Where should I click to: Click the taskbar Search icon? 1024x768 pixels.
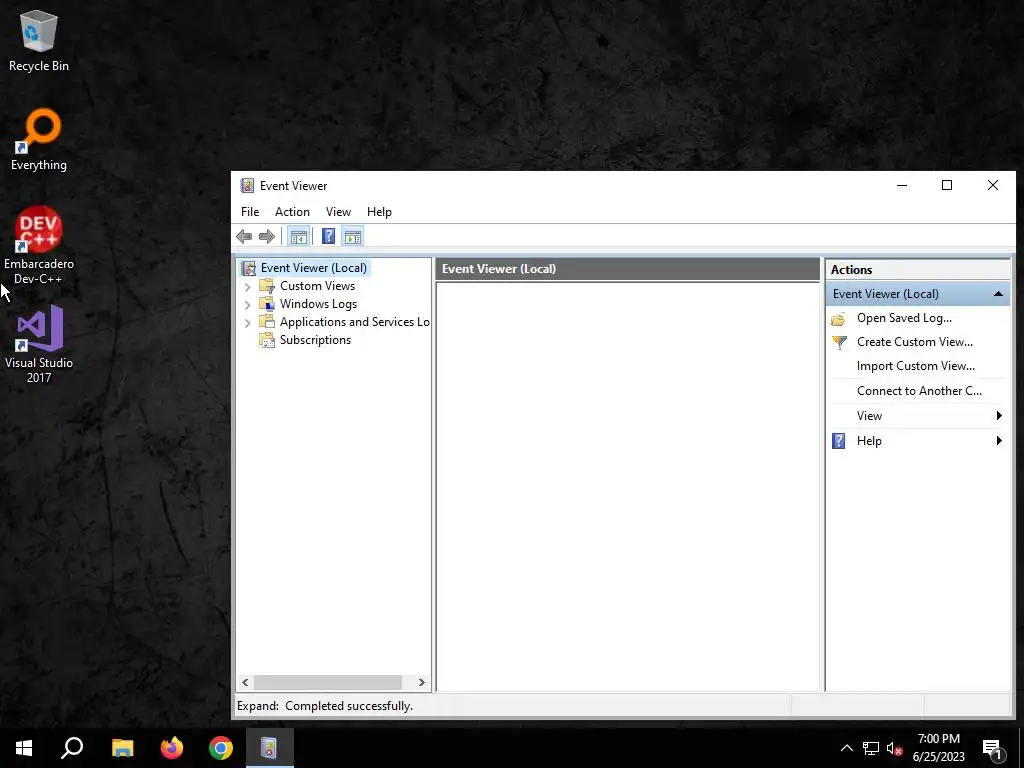click(x=72, y=748)
